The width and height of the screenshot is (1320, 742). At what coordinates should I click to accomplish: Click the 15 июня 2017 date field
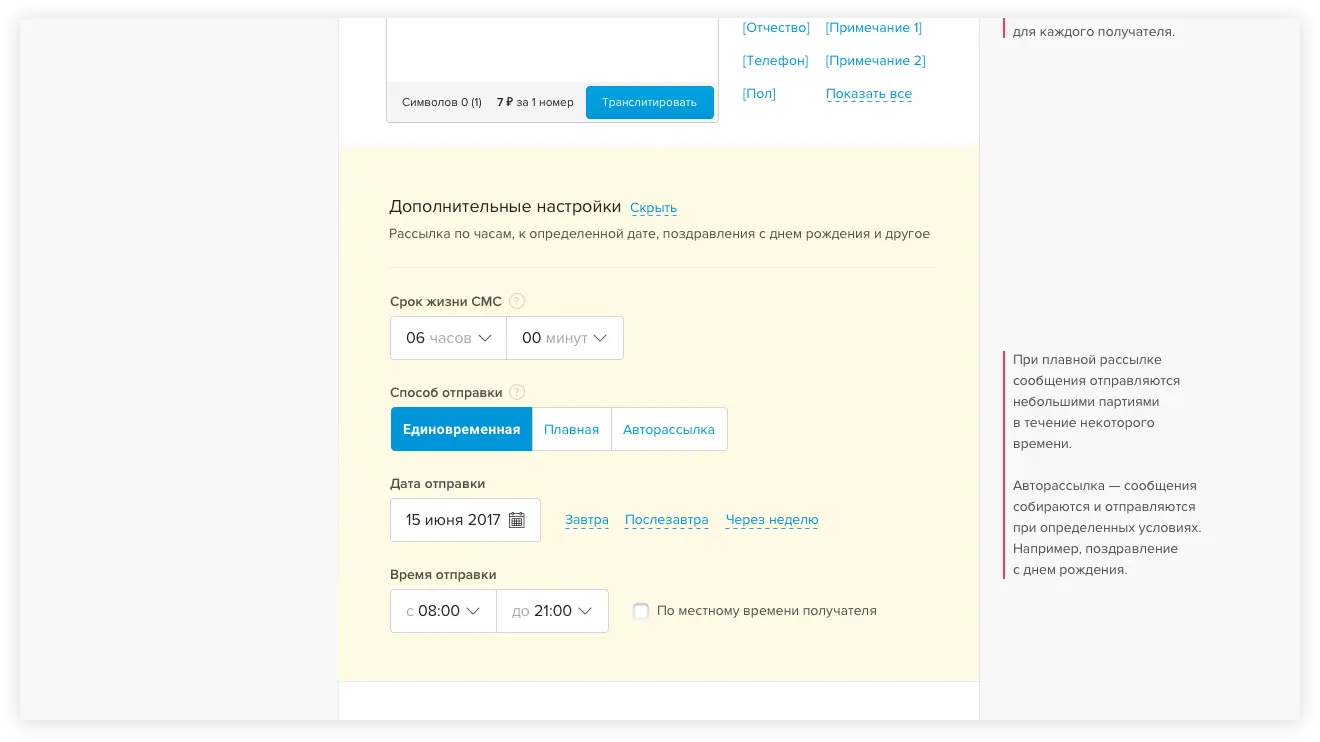465,520
